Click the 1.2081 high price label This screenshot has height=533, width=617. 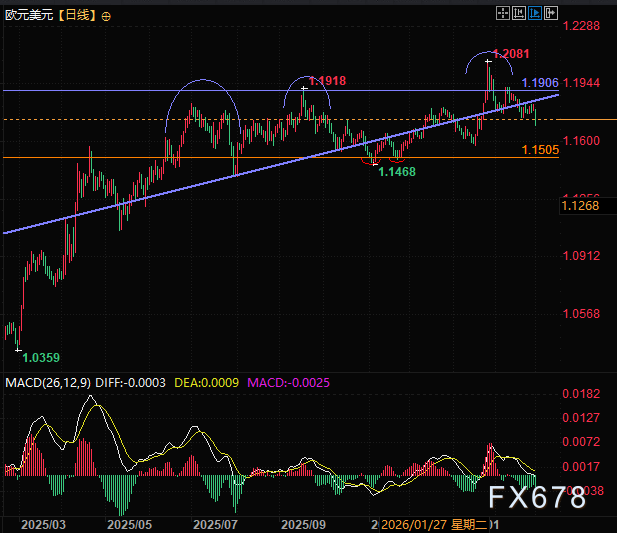tap(511, 54)
